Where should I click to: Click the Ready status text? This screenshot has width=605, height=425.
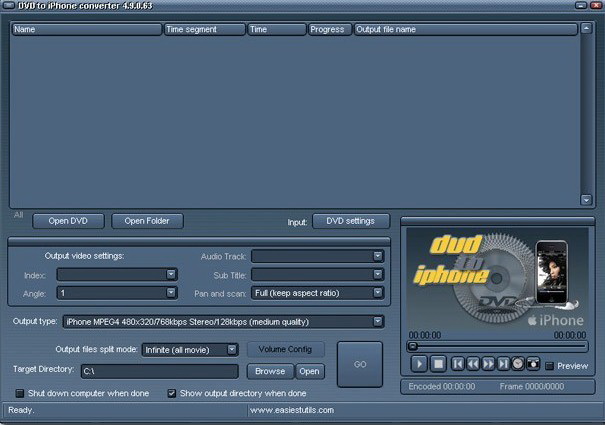pyautogui.click(x=21, y=410)
